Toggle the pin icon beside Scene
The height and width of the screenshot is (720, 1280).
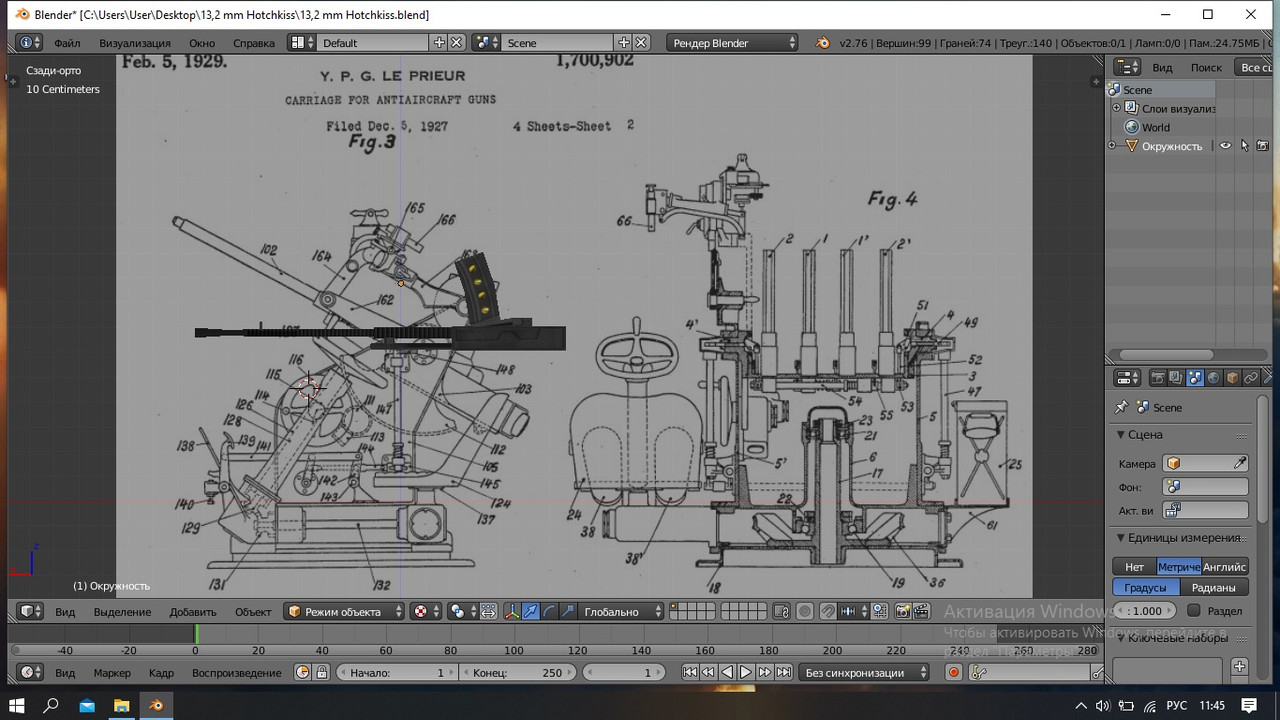(x=1121, y=407)
